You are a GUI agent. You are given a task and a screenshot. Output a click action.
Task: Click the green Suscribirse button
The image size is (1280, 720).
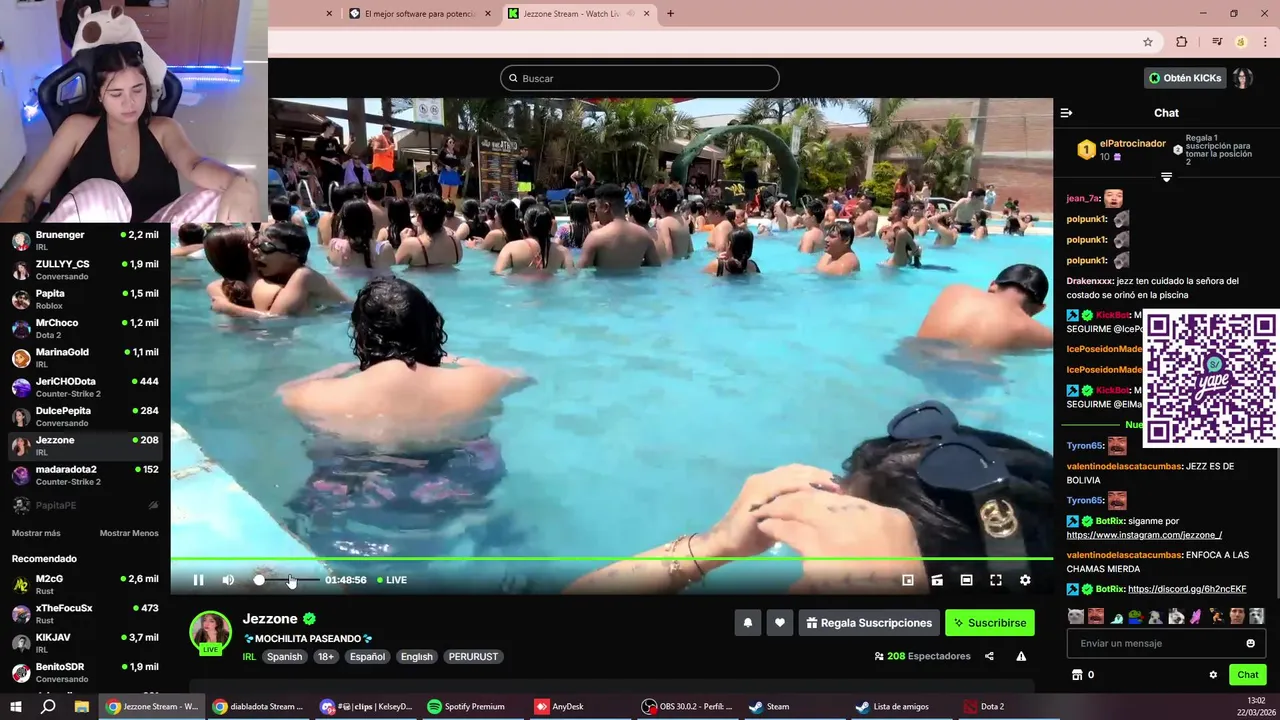pos(990,623)
